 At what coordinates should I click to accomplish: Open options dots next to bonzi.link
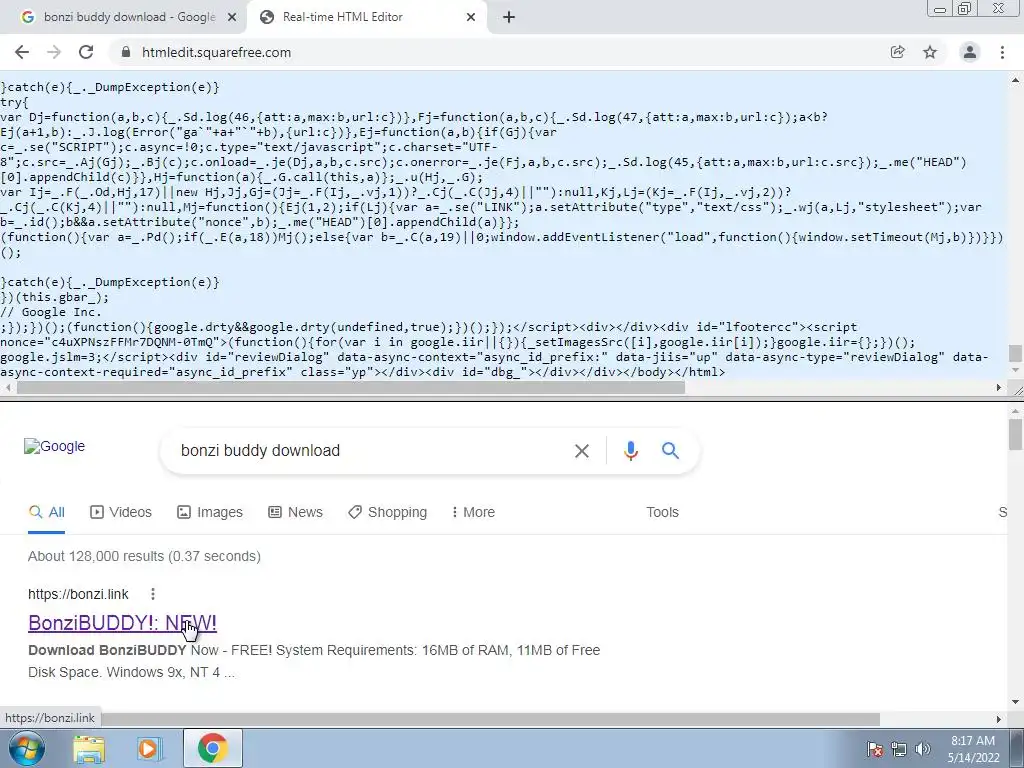click(152, 594)
